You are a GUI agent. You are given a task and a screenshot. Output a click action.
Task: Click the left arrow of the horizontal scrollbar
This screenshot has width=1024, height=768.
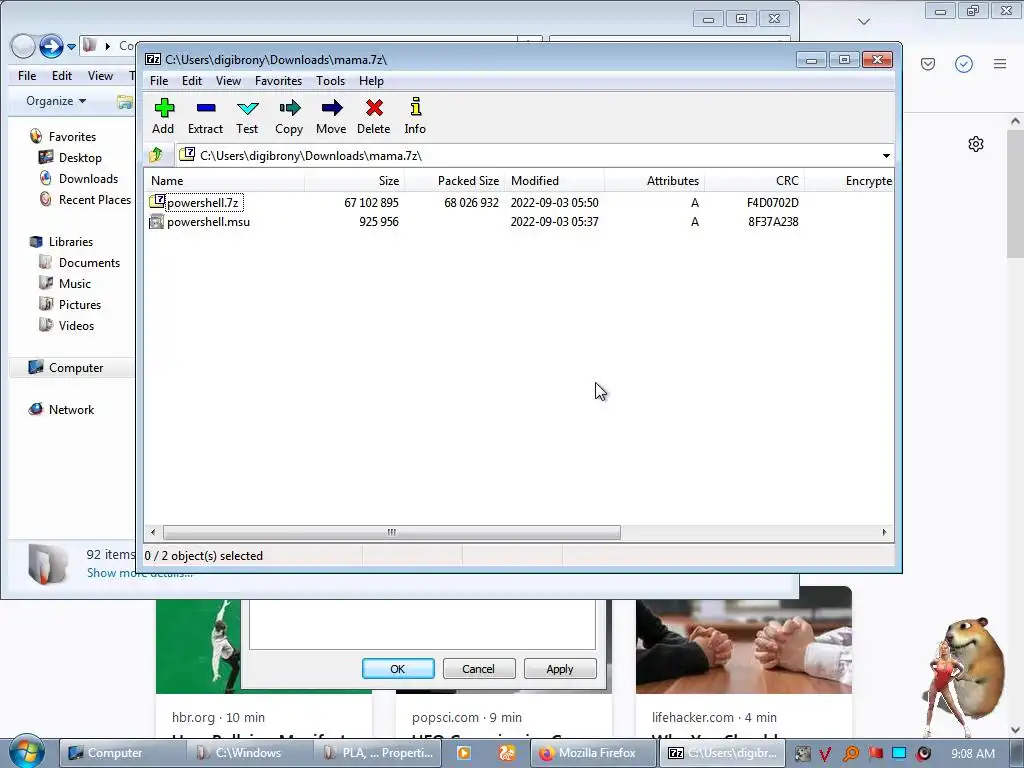(153, 532)
